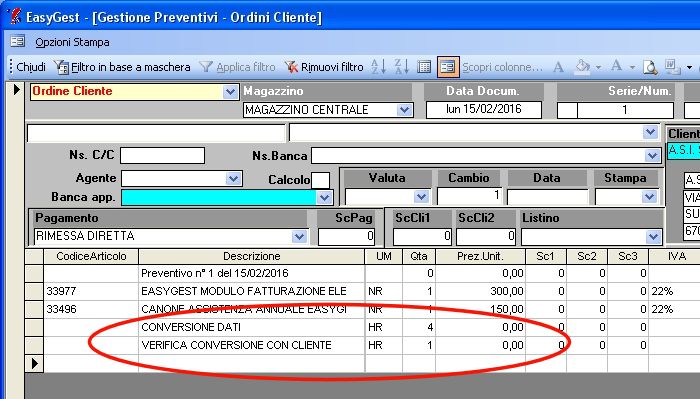Click Filtro in base a maschera

(x=123, y=67)
